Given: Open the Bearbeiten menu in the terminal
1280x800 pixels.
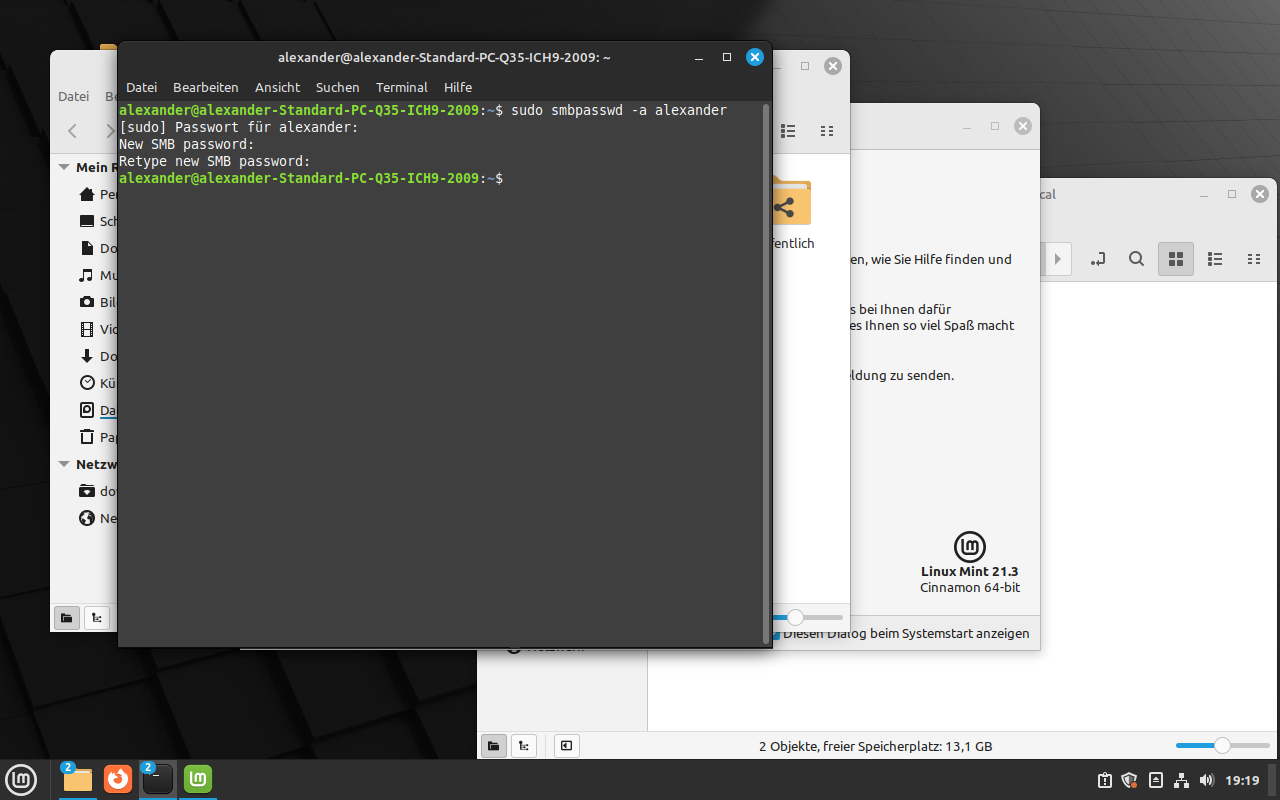Looking at the screenshot, I should tap(205, 87).
